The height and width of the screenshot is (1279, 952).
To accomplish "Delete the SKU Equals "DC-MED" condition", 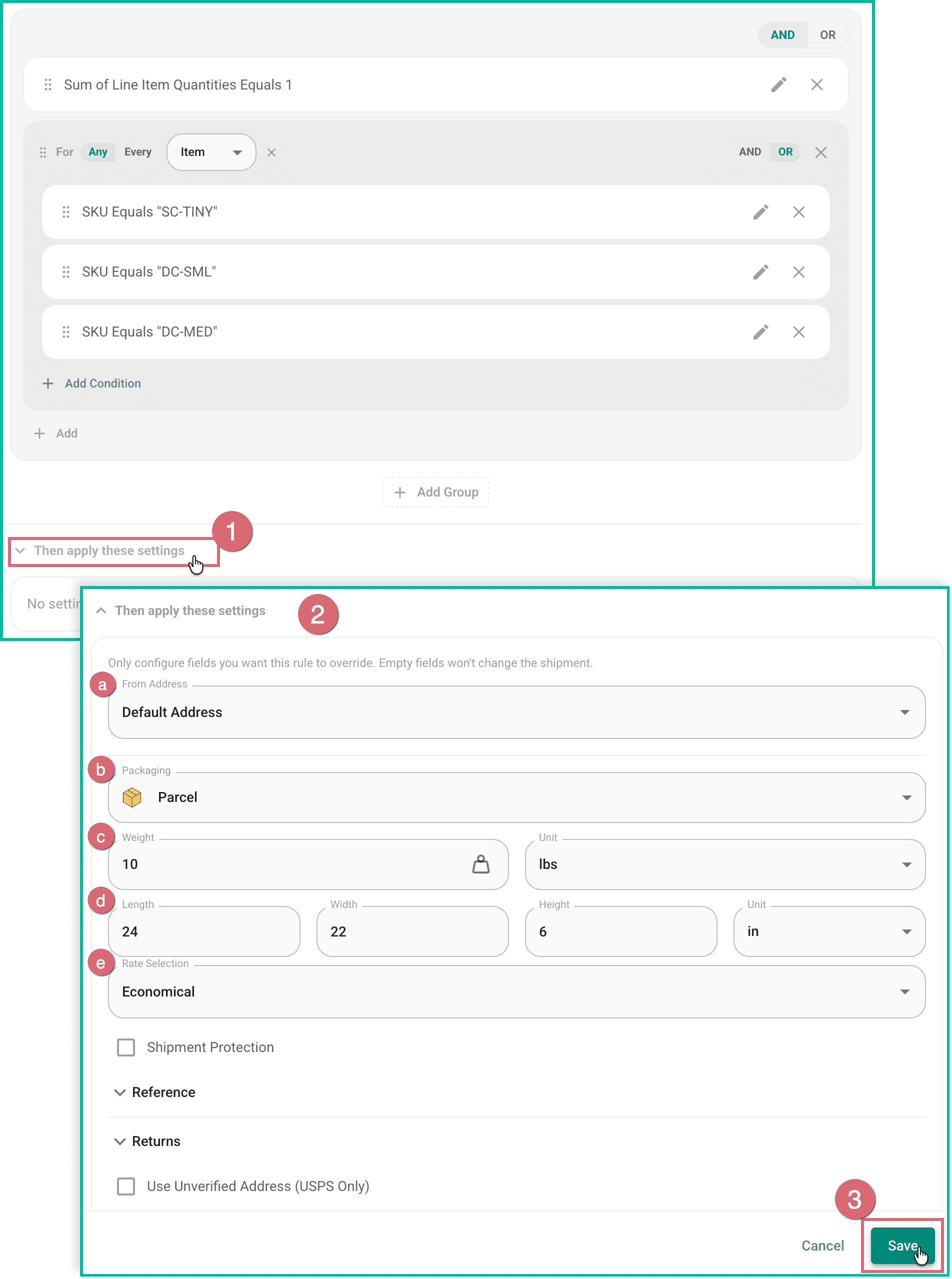I will click(x=798, y=332).
